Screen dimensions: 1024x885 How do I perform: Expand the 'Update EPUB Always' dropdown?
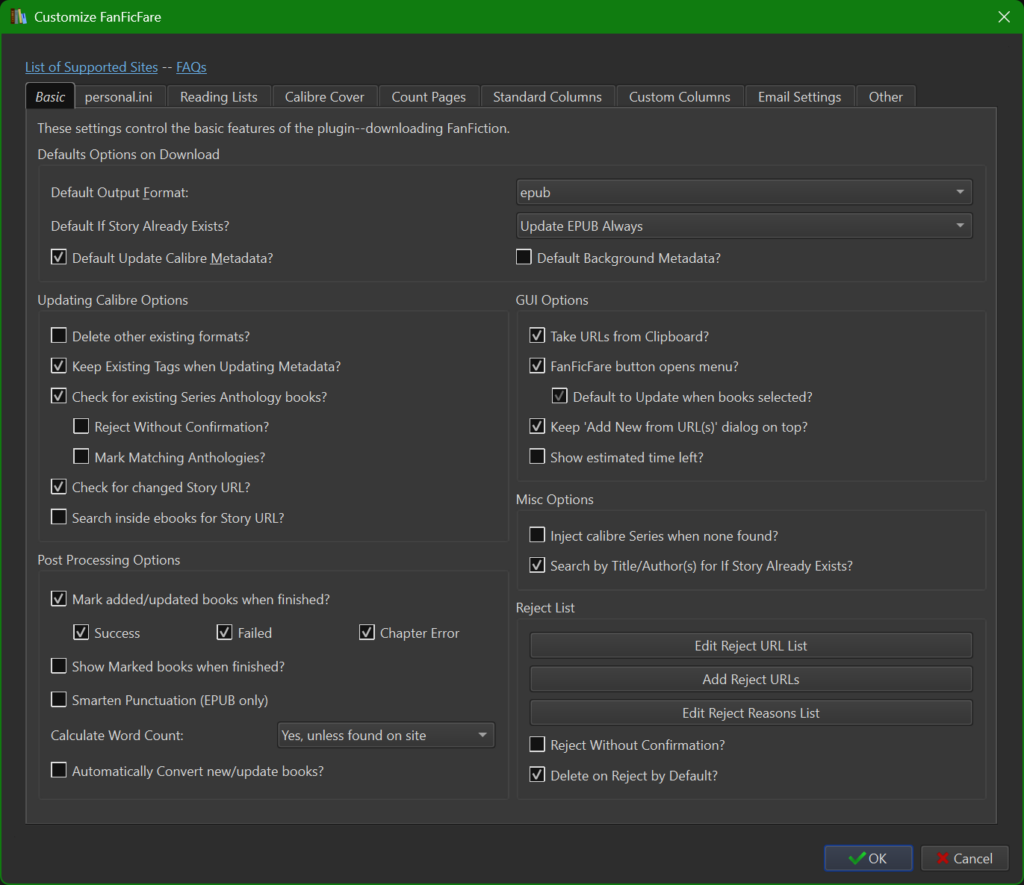coord(743,225)
